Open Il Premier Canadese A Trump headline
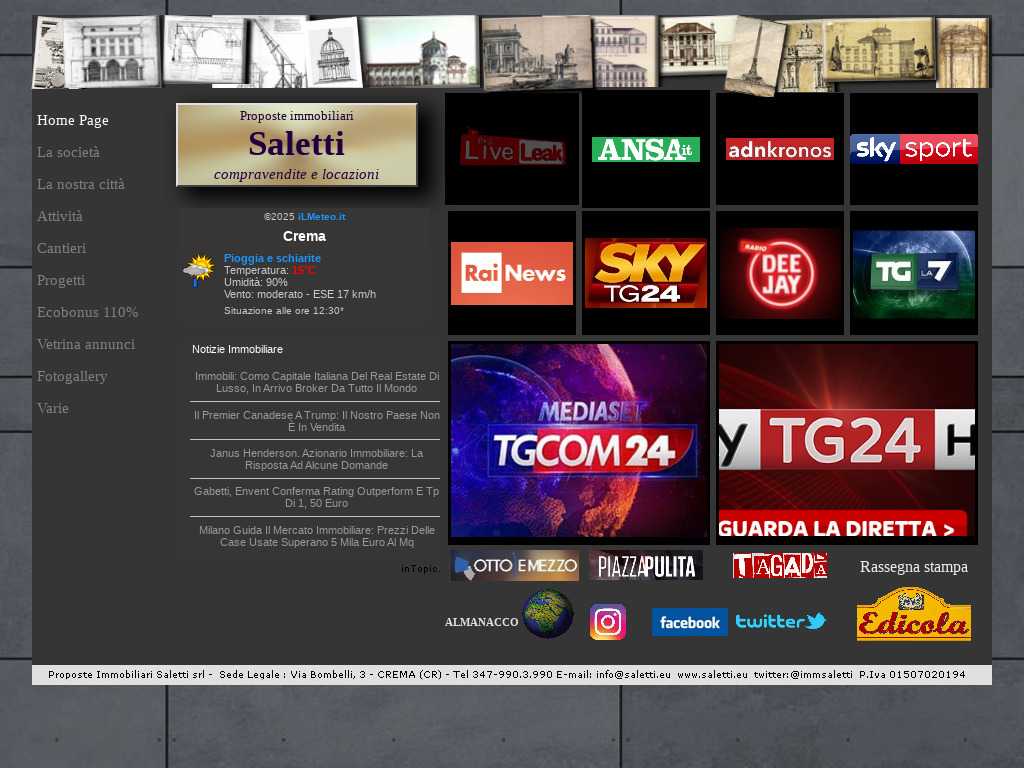This screenshot has height=768, width=1024. point(317,421)
